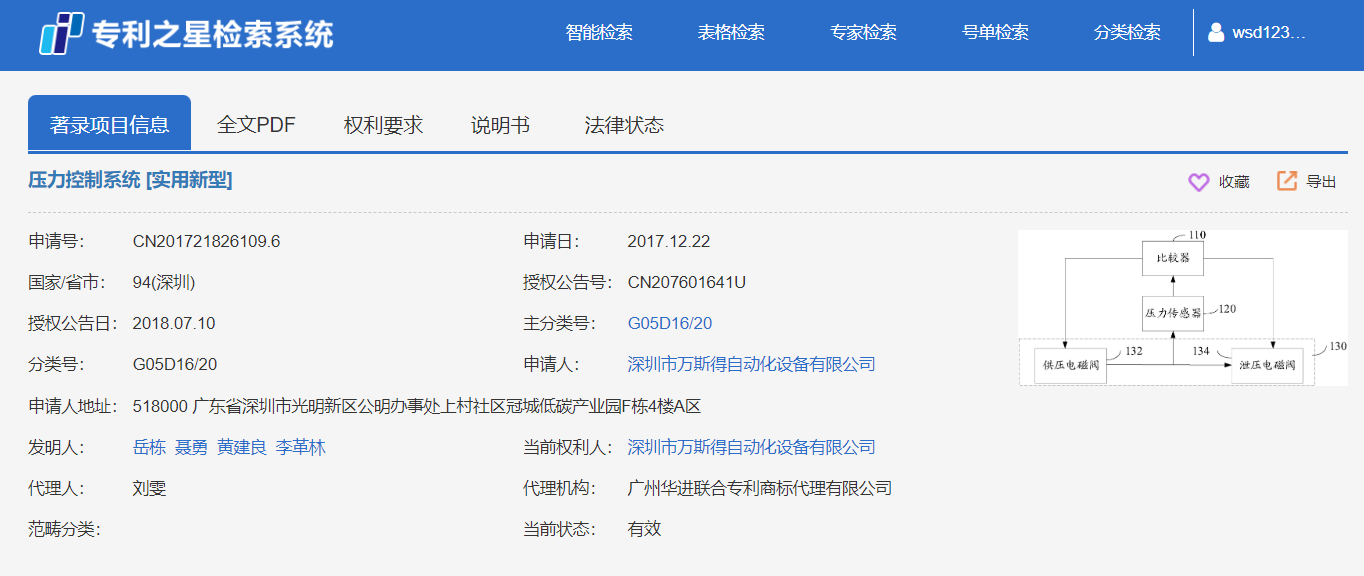Click 分类号 value G05D16/20
The image size is (1364, 576).
tap(175, 364)
